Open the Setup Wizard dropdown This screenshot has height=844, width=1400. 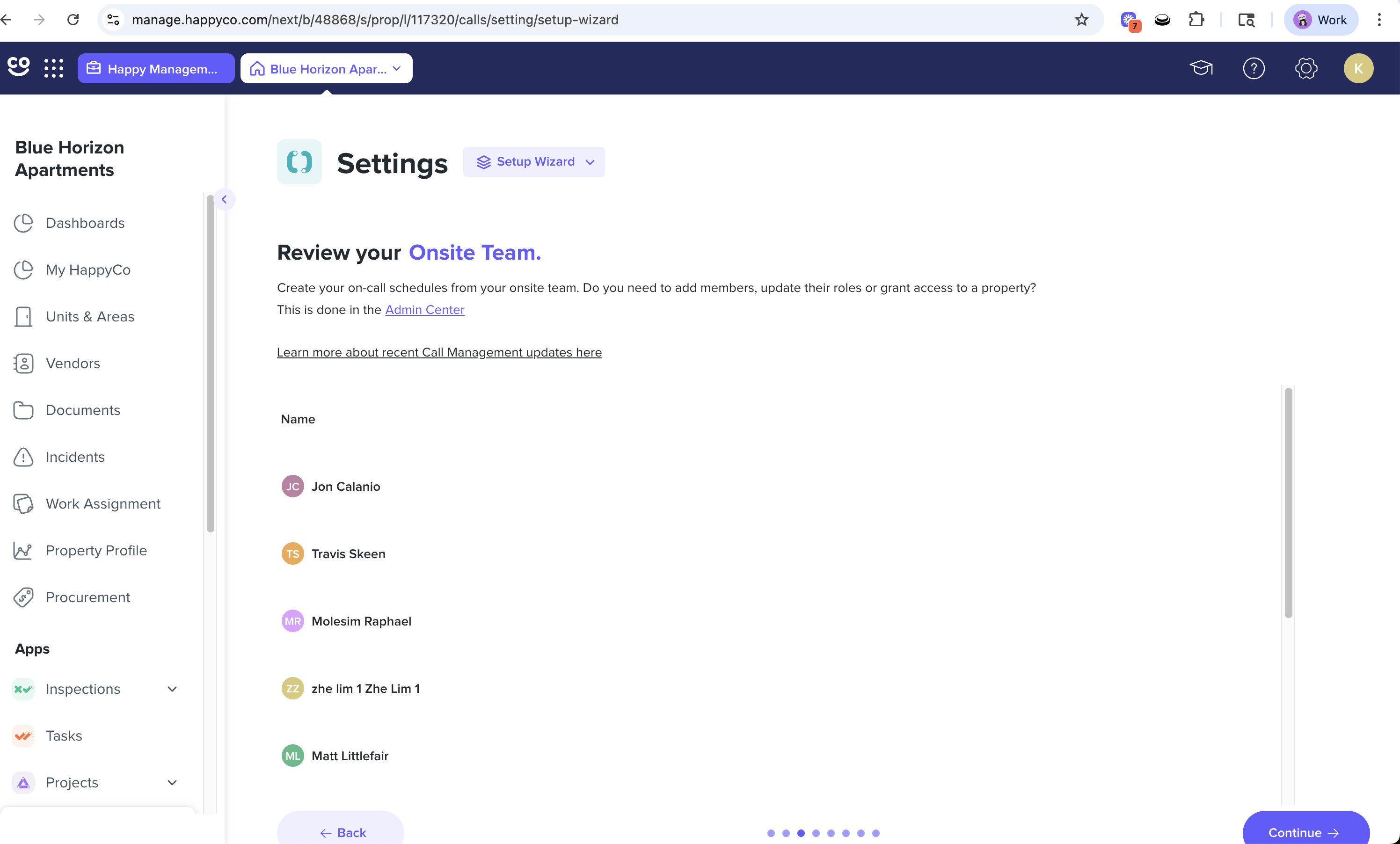[x=533, y=162]
